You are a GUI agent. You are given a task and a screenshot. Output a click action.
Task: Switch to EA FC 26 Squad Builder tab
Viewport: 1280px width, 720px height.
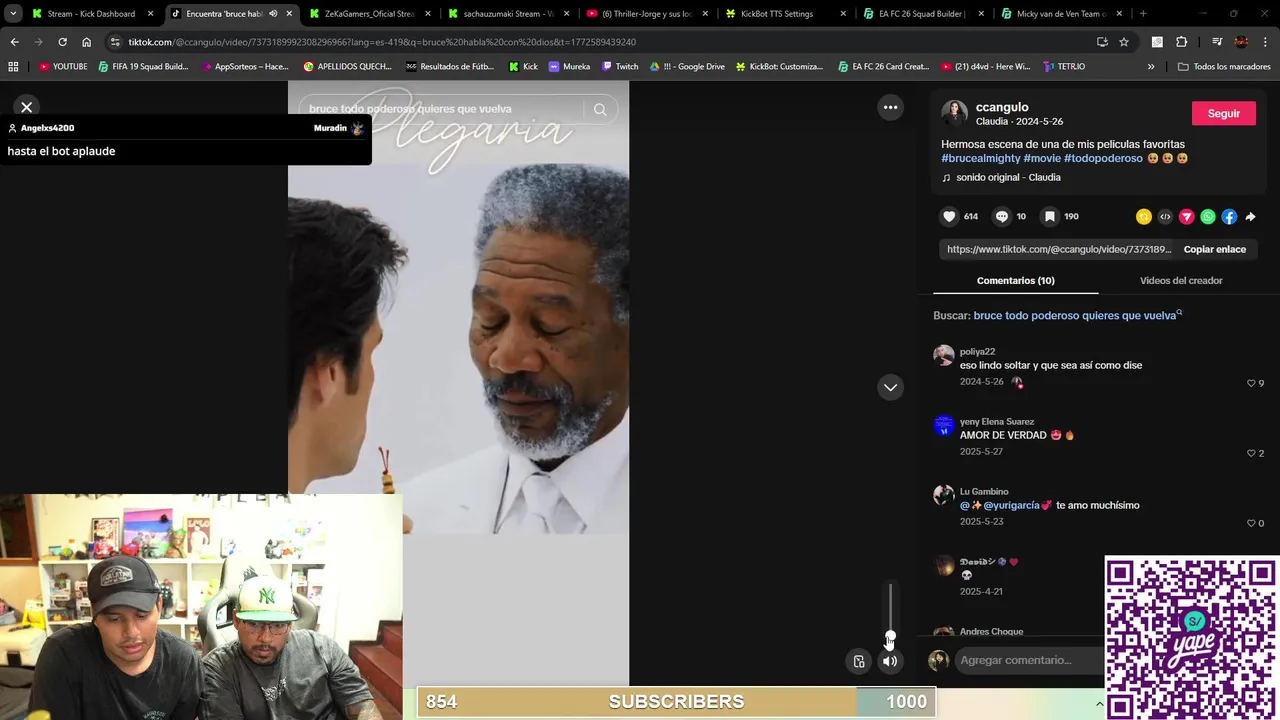[924, 14]
